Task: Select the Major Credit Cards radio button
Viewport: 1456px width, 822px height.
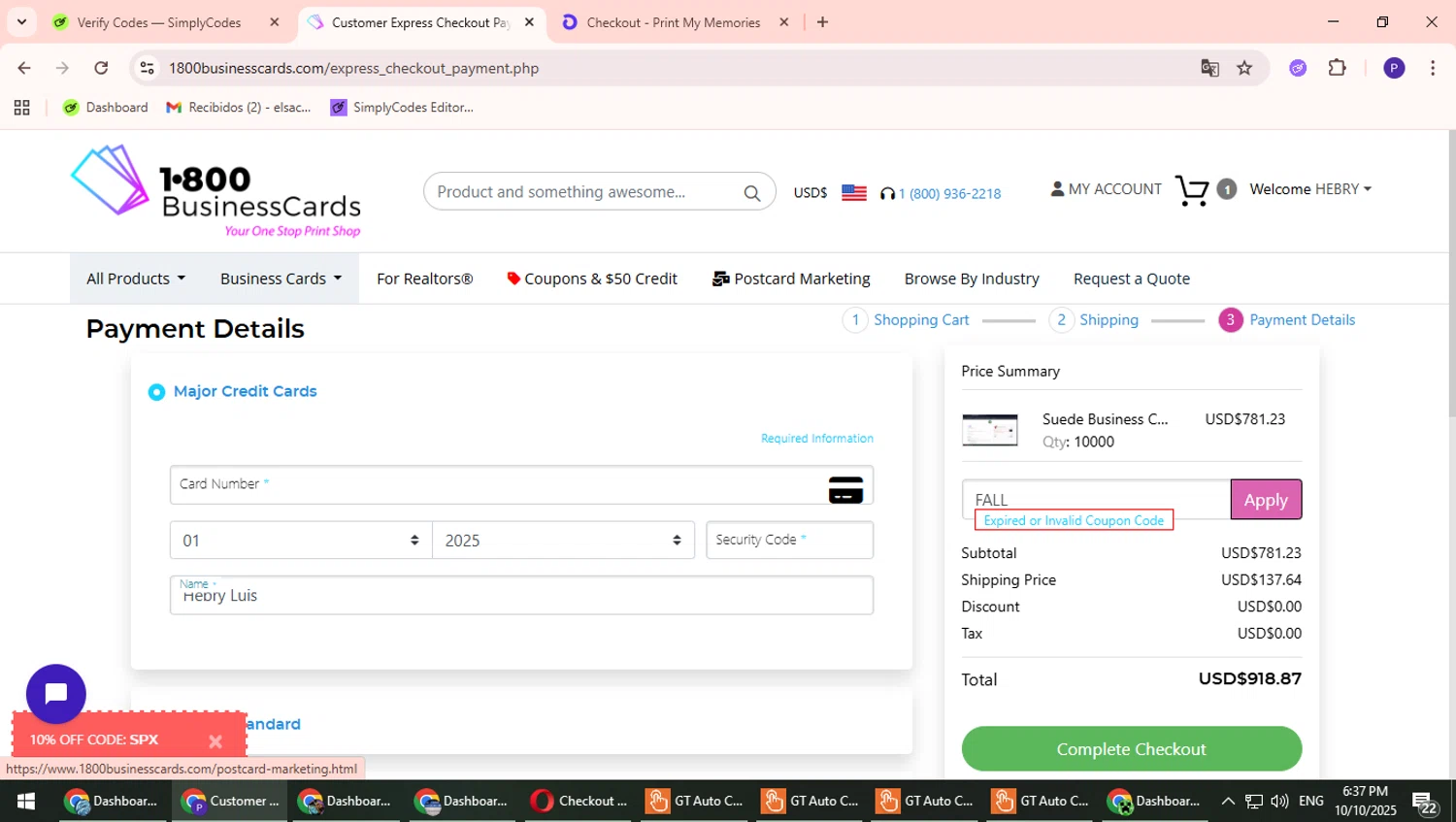Action: tap(156, 392)
